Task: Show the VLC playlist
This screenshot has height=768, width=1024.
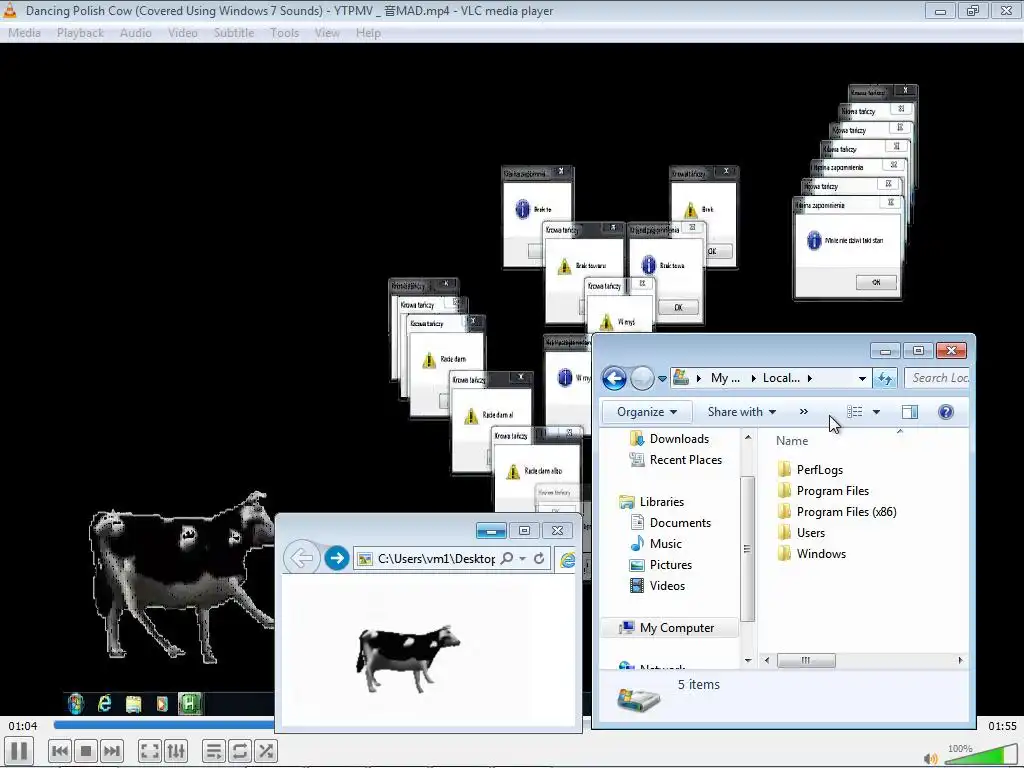Action: (x=214, y=751)
